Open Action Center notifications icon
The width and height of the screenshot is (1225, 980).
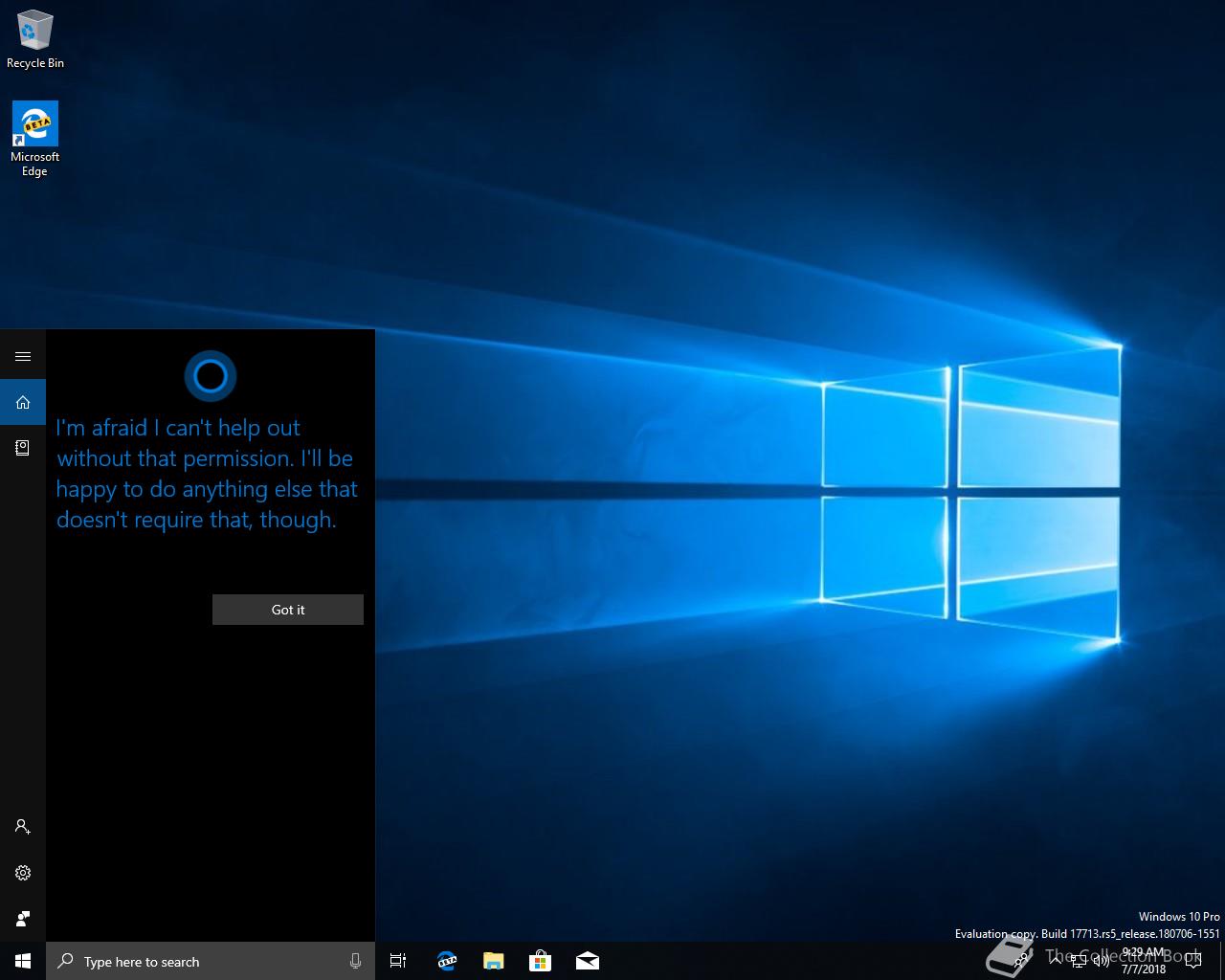coord(1193,961)
